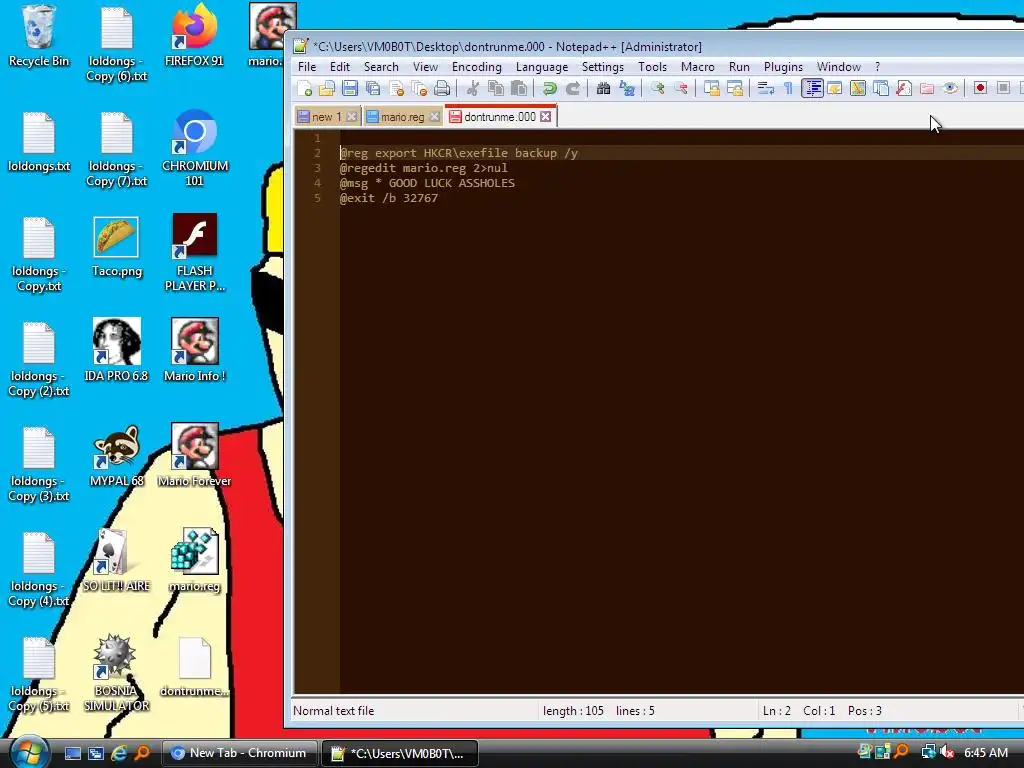Click the Zoom In toolbar icon
The image size is (1024, 768).
point(658,88)
